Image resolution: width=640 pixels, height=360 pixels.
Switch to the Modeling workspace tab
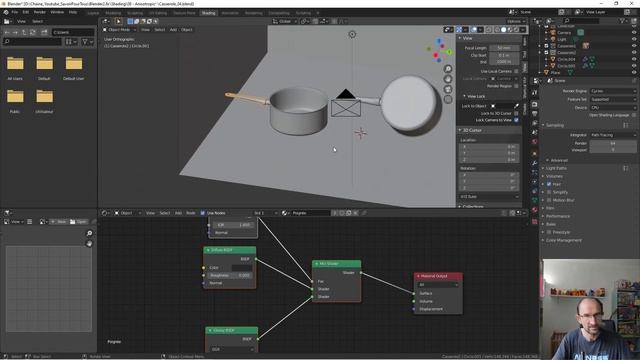point(113,13)
